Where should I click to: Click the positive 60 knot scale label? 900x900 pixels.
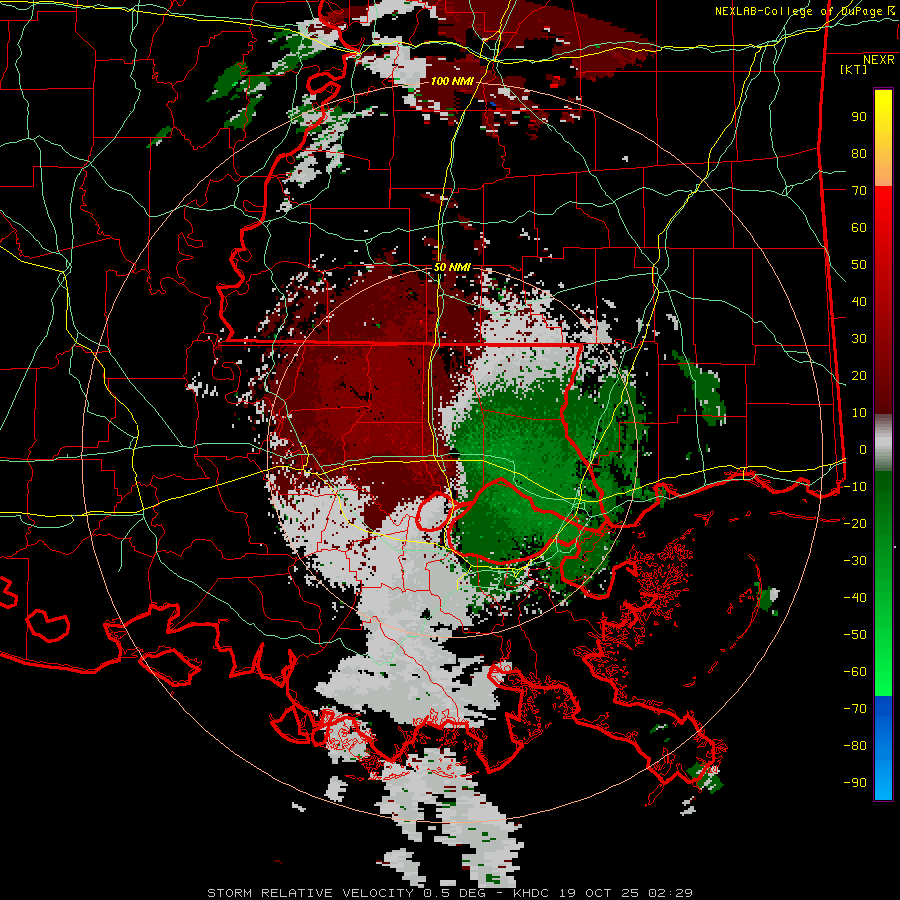point(859,228)
